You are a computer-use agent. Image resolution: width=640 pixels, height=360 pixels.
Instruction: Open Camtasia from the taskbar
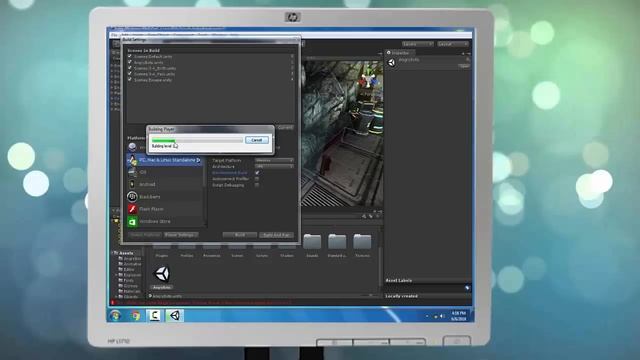155,316
